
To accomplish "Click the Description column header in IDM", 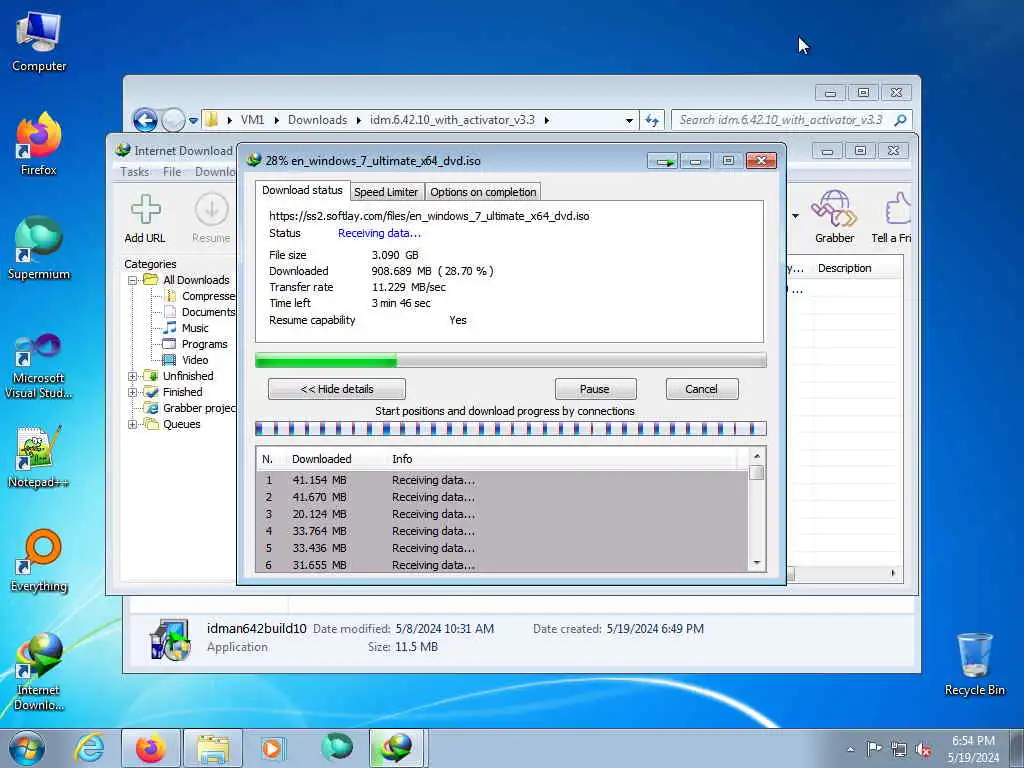I will [x=844, y=268].
